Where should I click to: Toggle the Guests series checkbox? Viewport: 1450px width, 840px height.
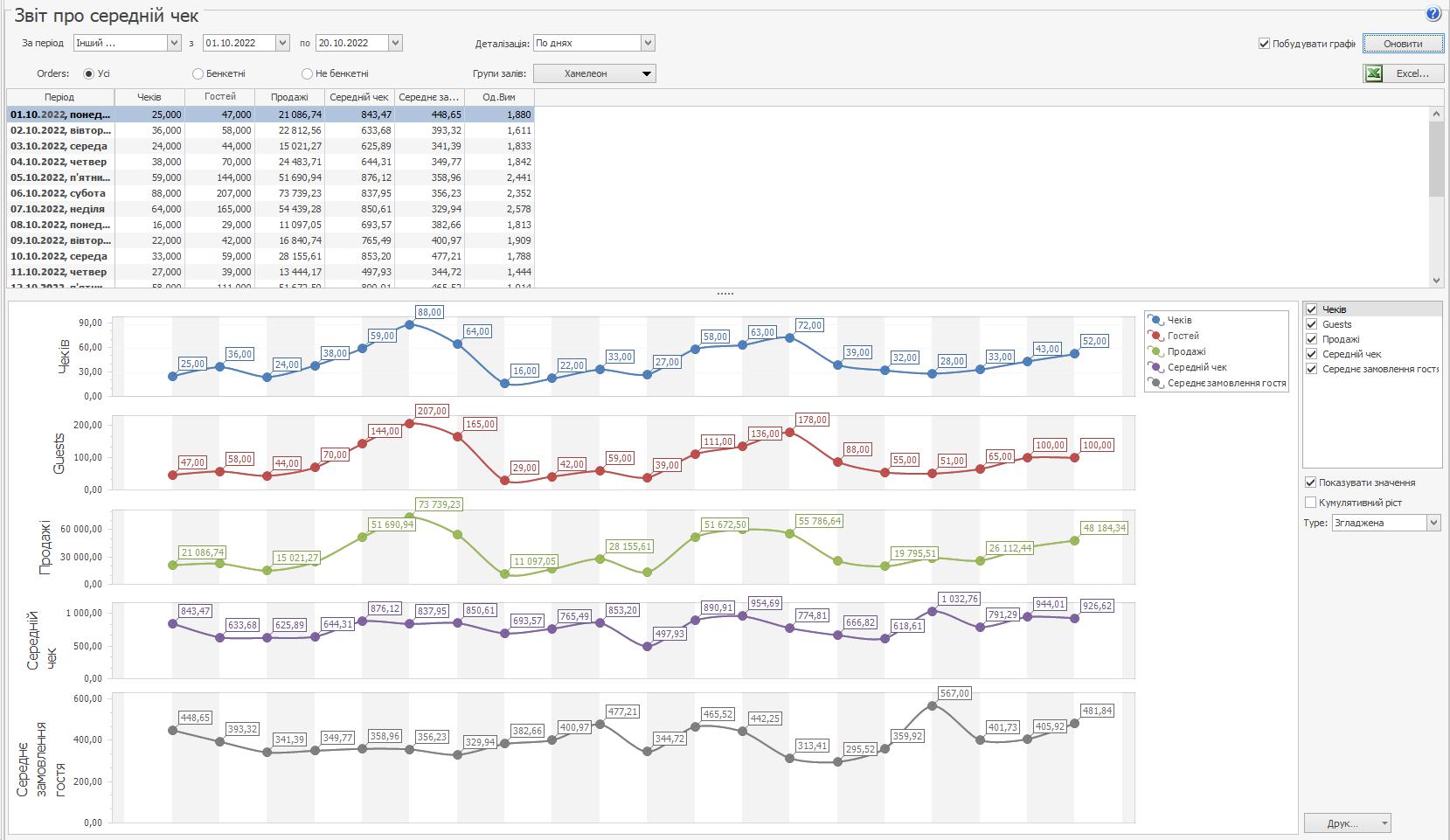click(1311, 324)
